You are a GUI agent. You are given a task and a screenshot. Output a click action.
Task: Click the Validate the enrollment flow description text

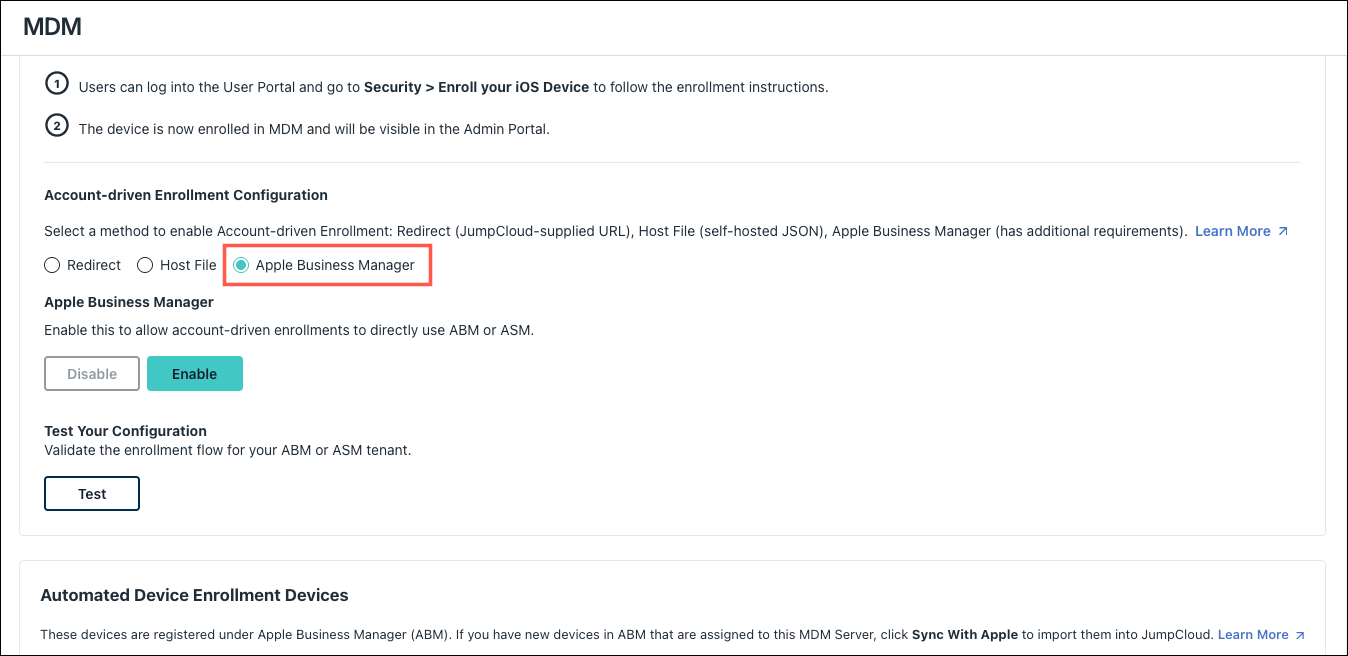click(x=228, y=450)
